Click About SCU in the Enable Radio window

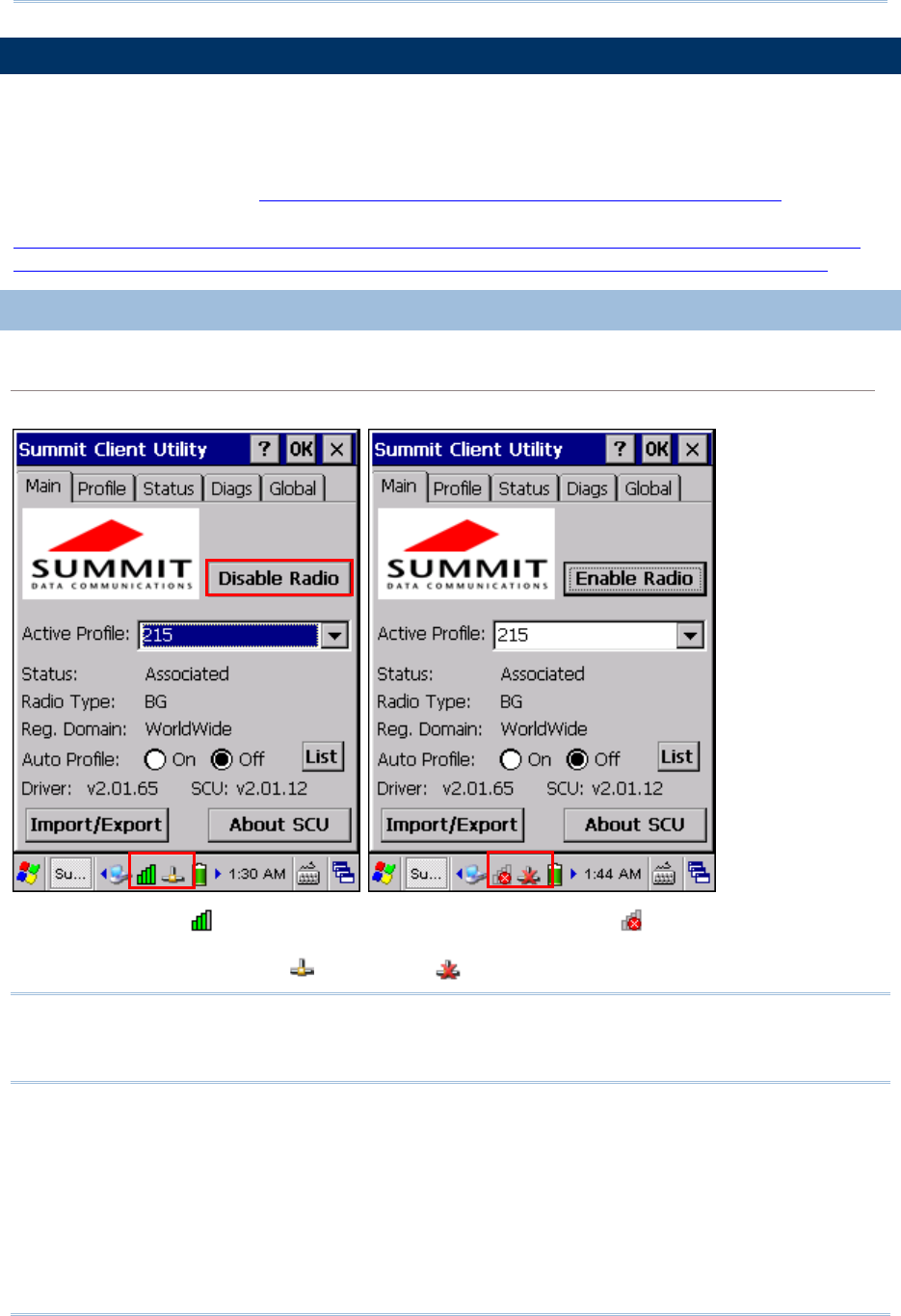[x=635, y=825]
